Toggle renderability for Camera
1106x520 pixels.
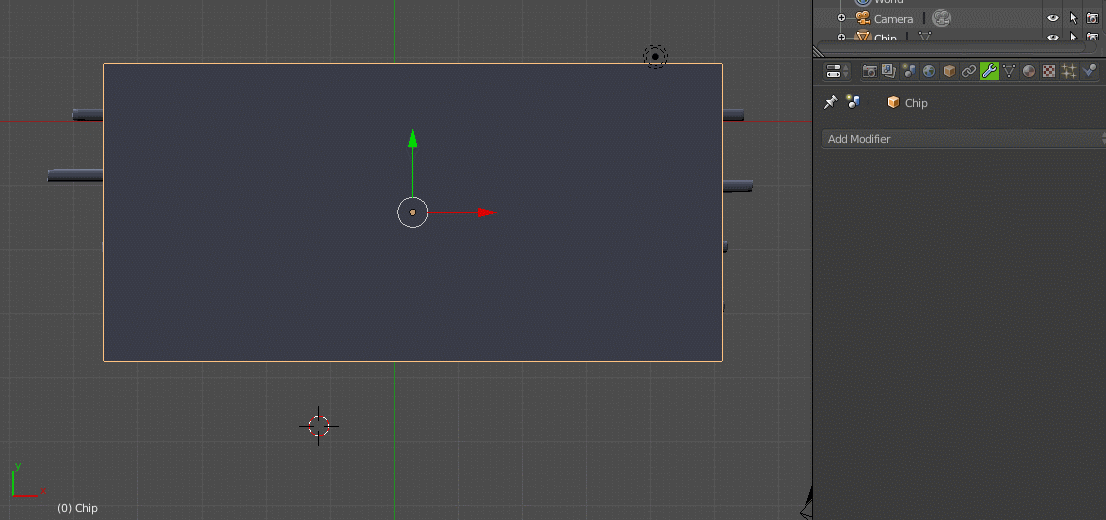[x=1093, y=18]
